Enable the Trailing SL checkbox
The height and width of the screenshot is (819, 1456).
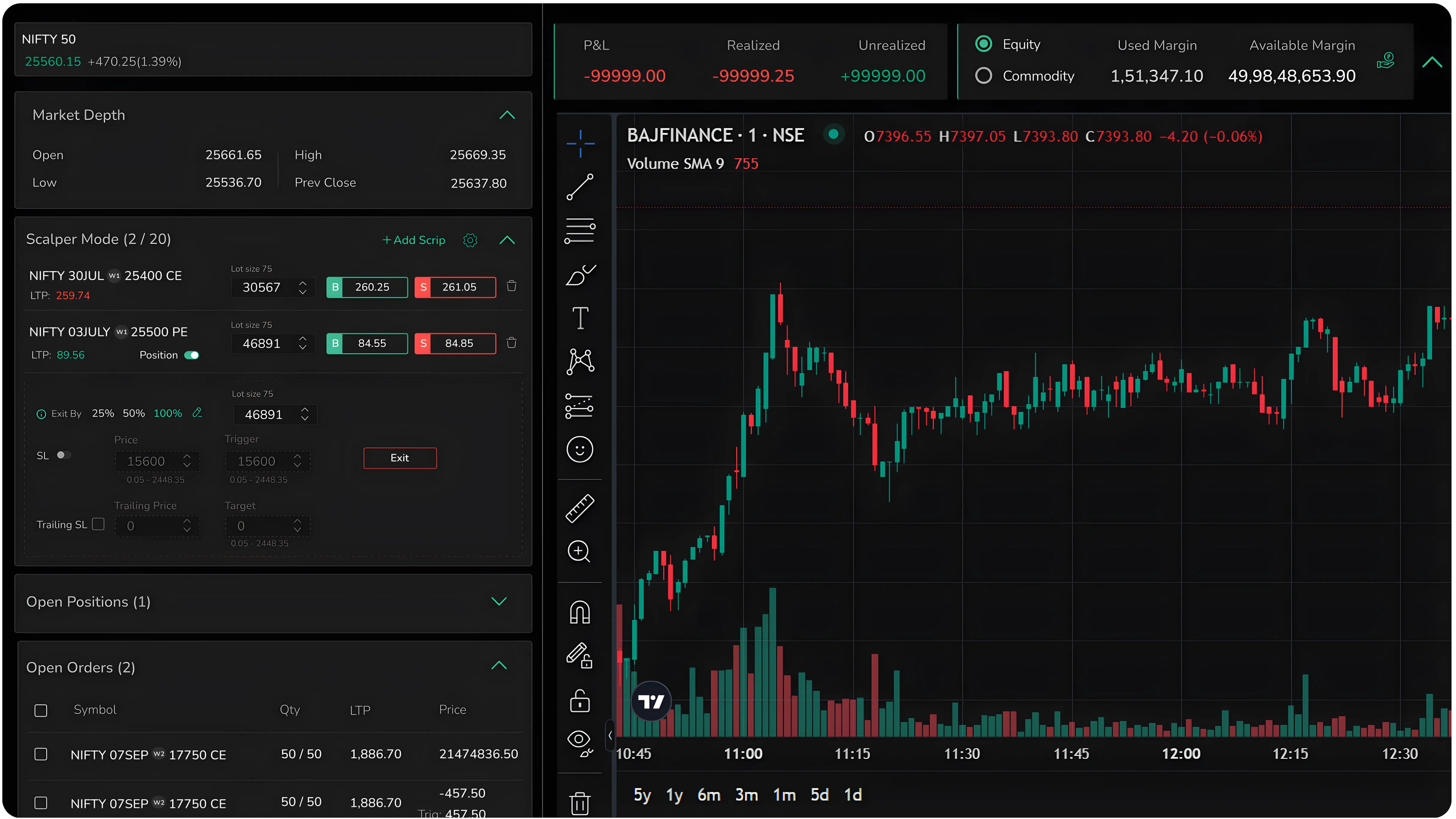(x=98, y=524)
